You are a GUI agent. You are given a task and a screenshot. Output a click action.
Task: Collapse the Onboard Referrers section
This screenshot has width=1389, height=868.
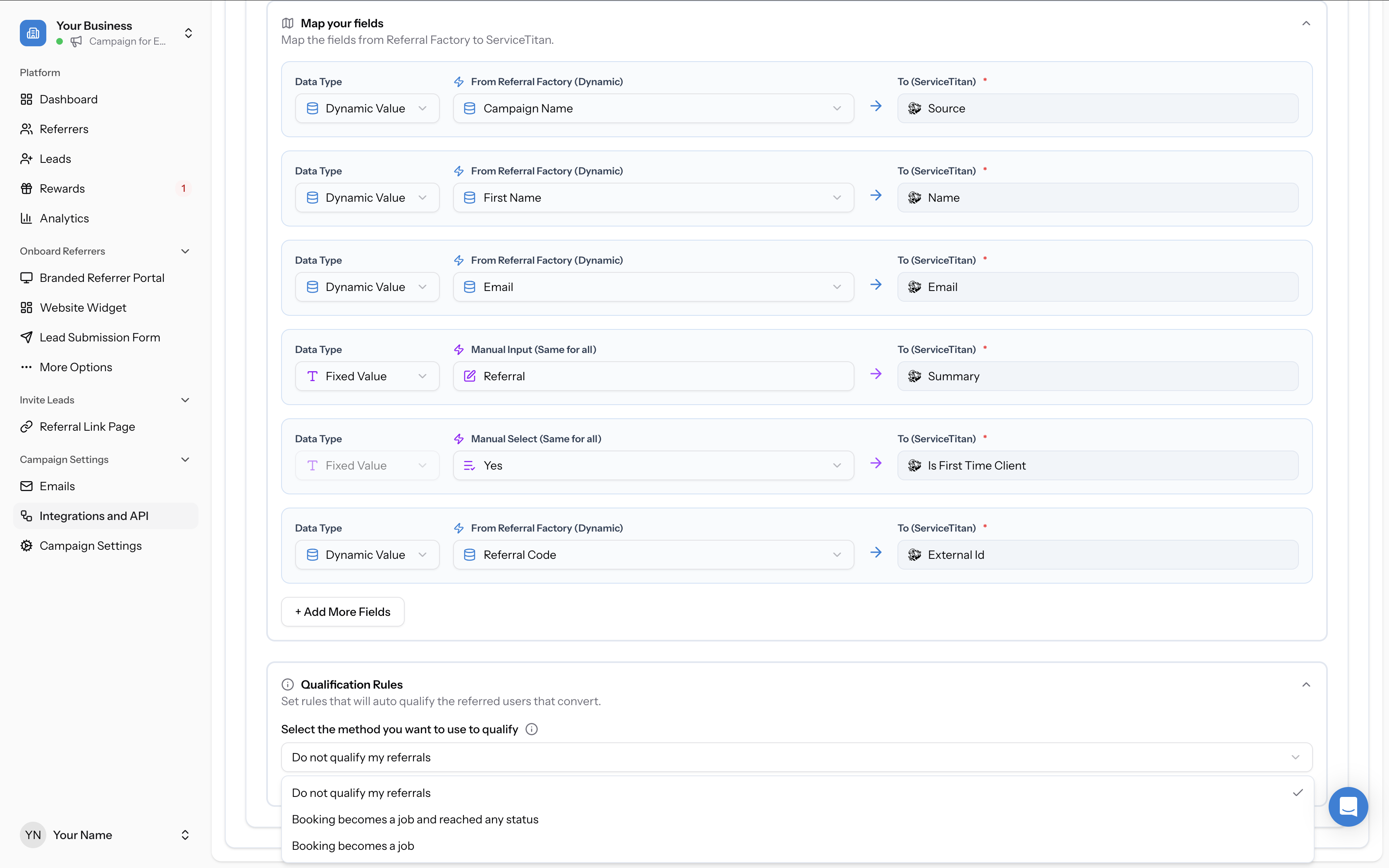pyautogui.click(x=185, y=251)
